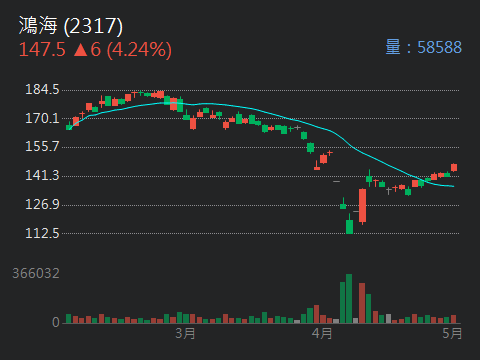Click the red up-triangle change indicator

click(x=80, y=50)
